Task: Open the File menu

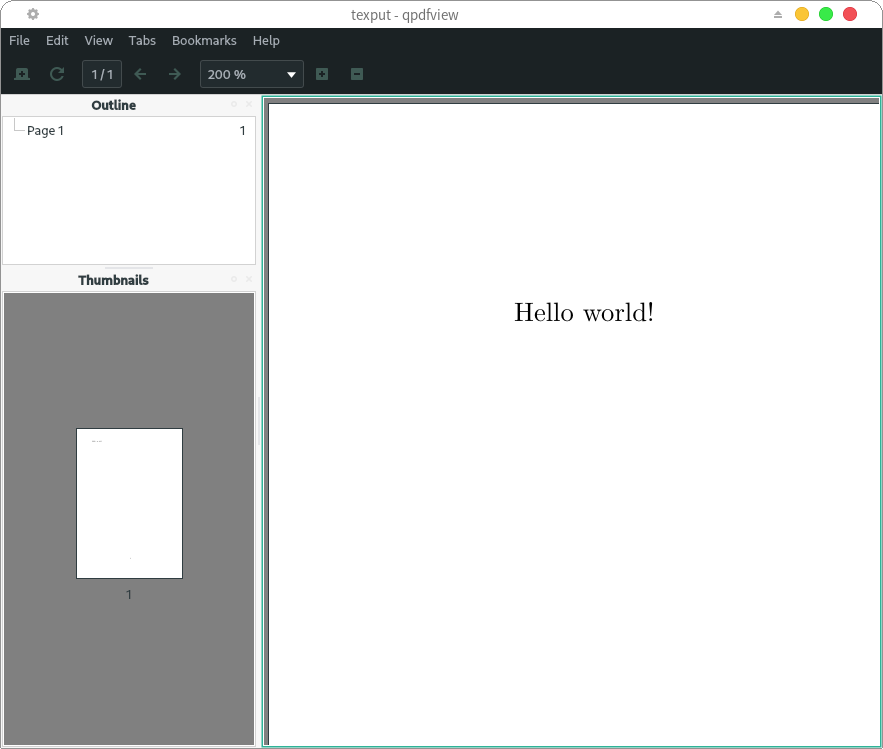Action: (x=19, y=41)
